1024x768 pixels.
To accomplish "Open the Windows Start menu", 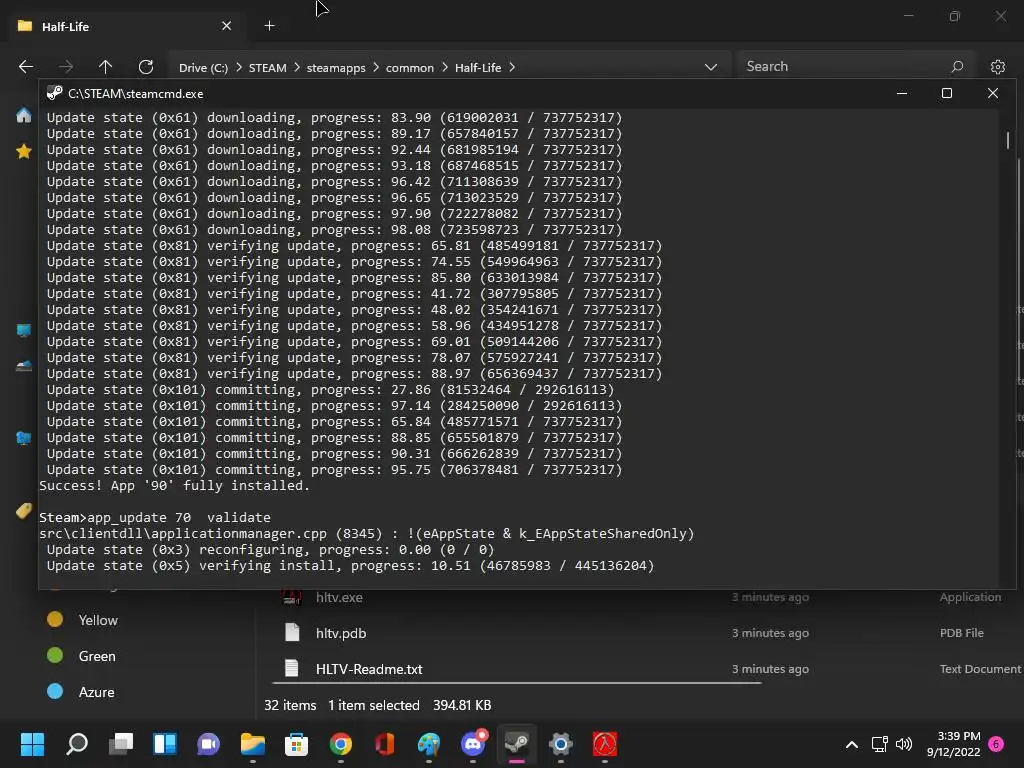I will (32, 744).
